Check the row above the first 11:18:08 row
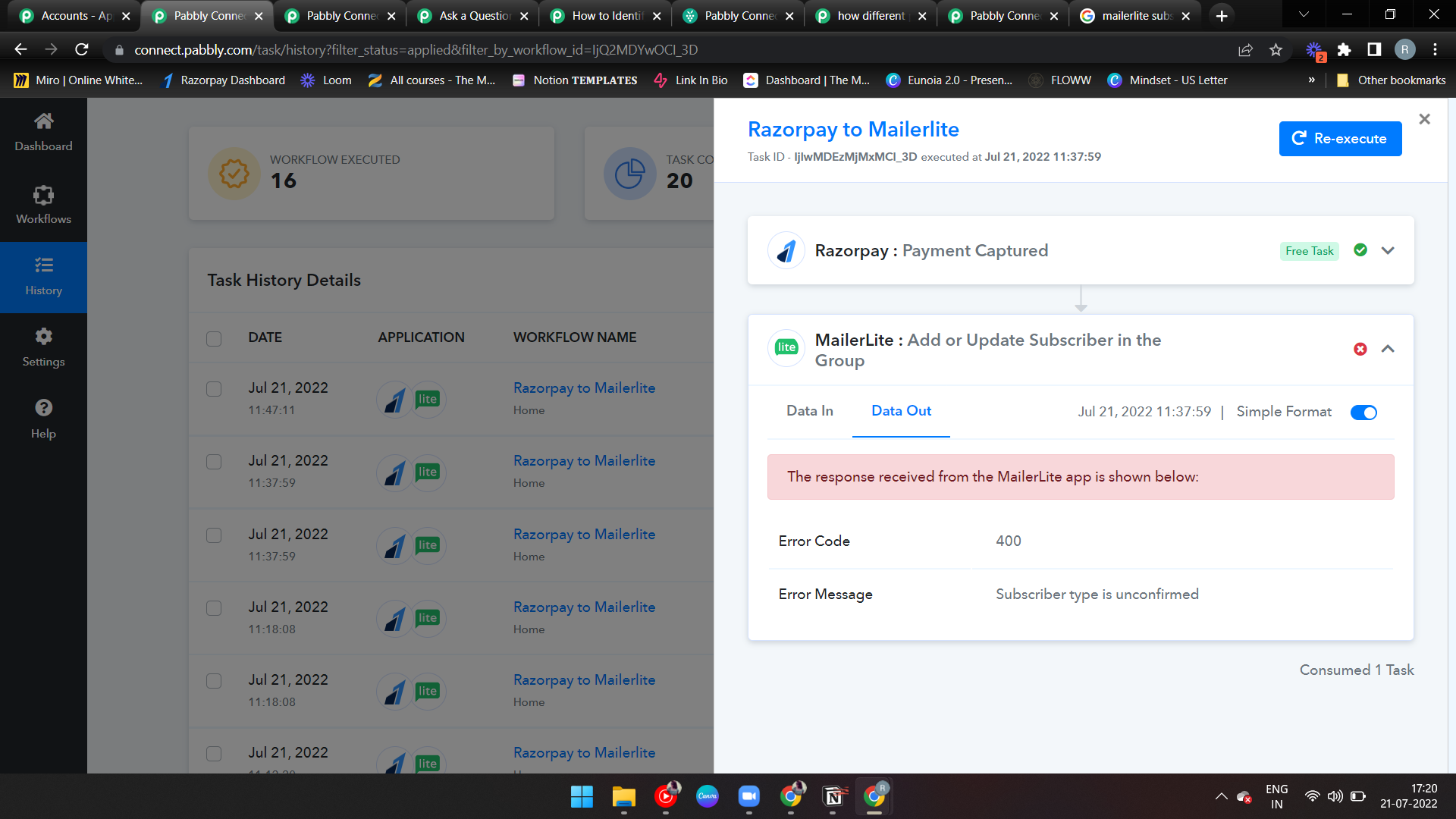This screenshot has width=1456, height=819. pyautogui.click(x=214, y=535)
